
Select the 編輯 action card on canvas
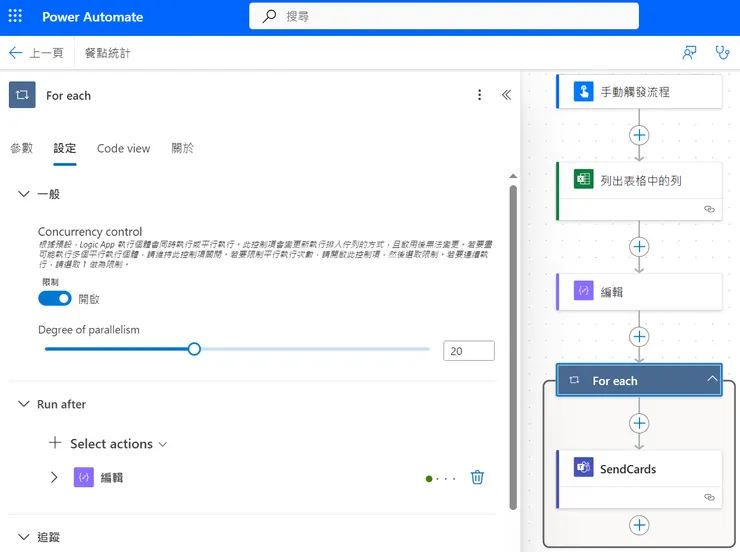(639, 292)
